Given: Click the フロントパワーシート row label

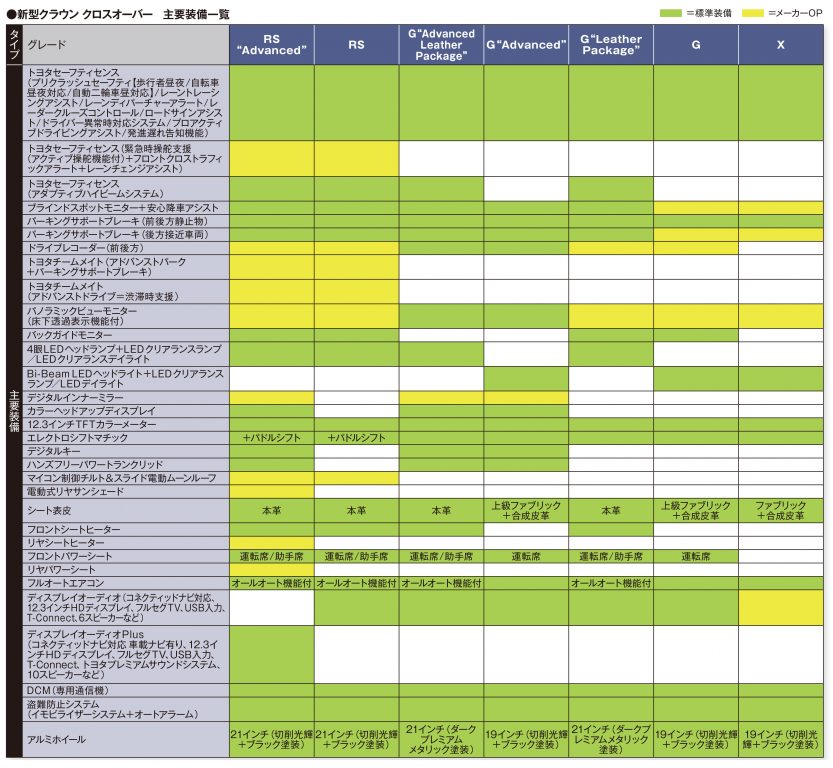Looking at the screenshot, I should pyautogui.click(x=125, y=556).
